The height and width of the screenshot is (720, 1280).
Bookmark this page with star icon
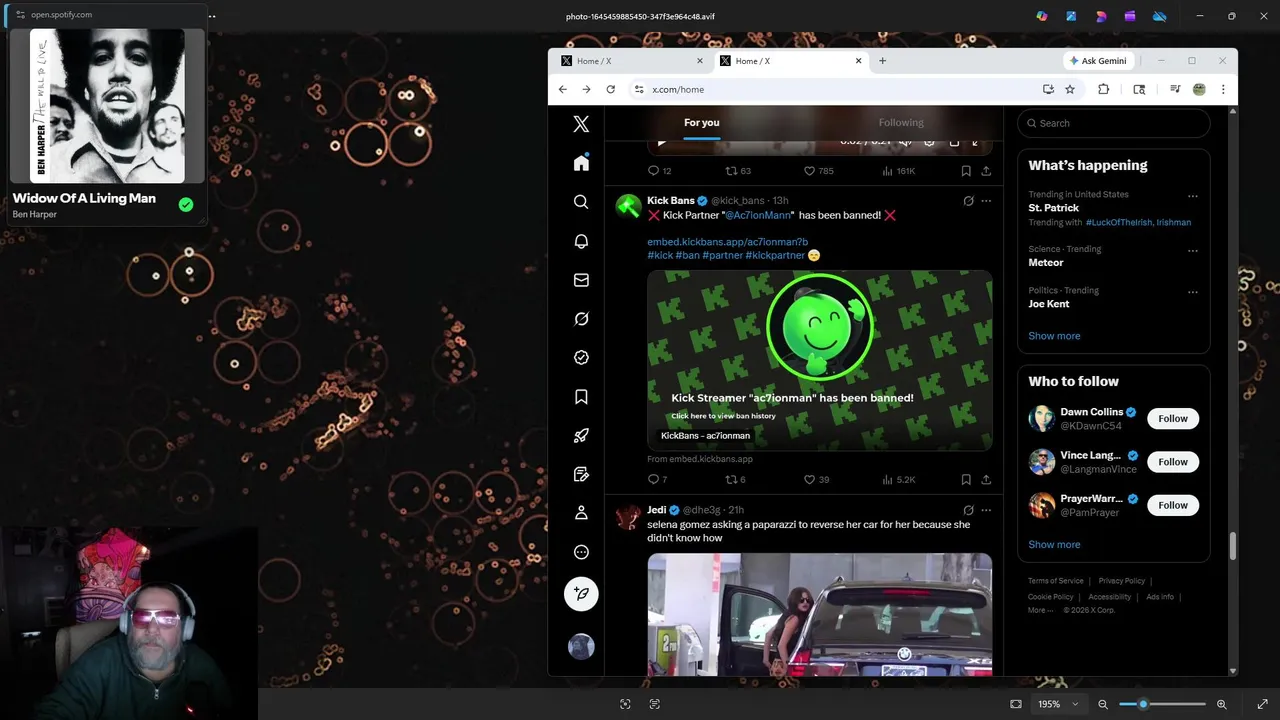click(1070, 89)
